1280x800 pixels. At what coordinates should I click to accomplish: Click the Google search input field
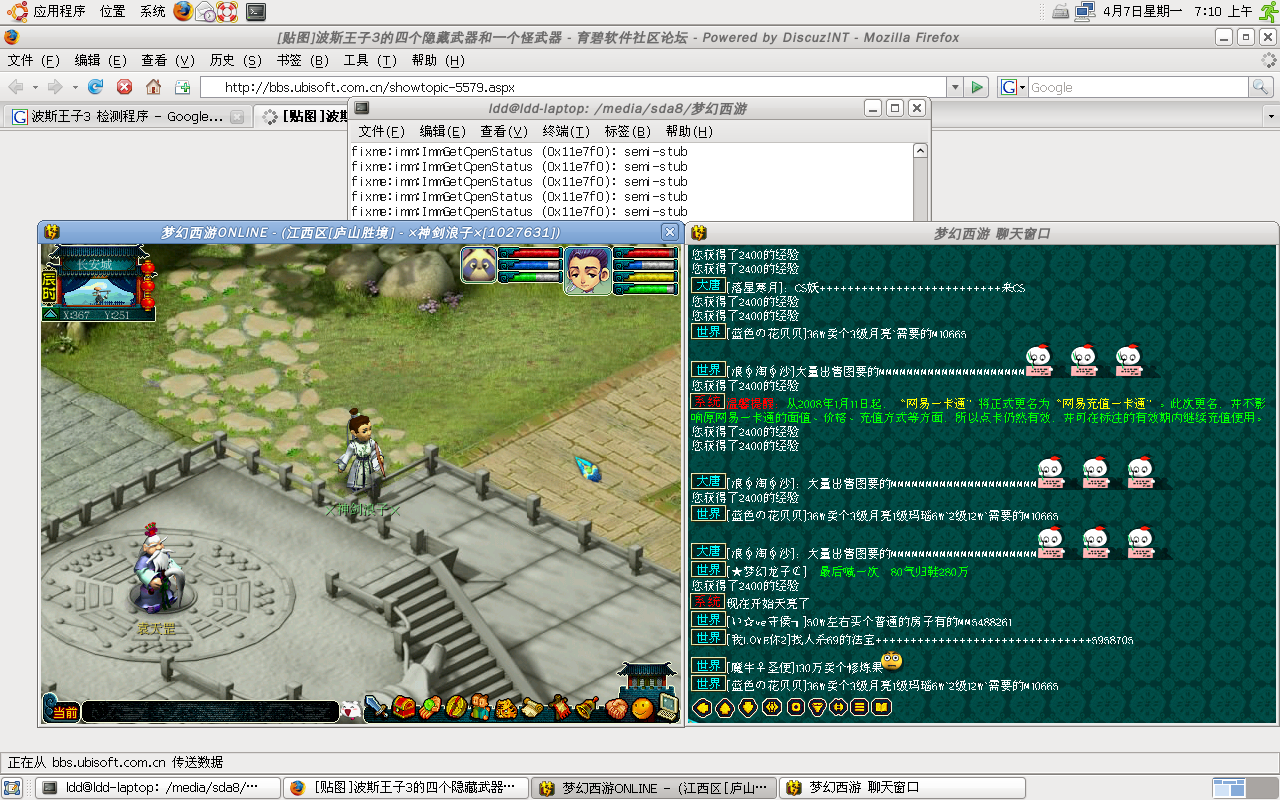click(1138, 87)
